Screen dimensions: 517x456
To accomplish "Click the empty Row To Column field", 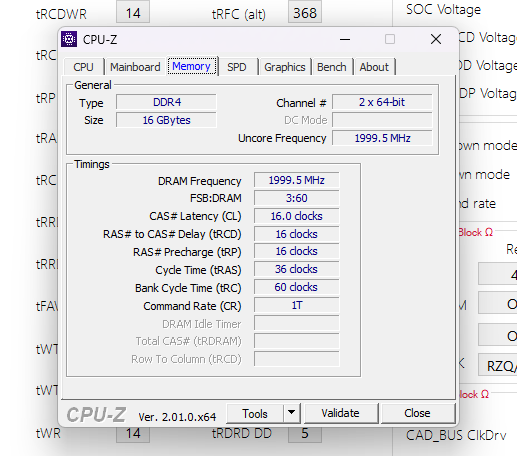I will pyautogui.click(x=296, y=359).
